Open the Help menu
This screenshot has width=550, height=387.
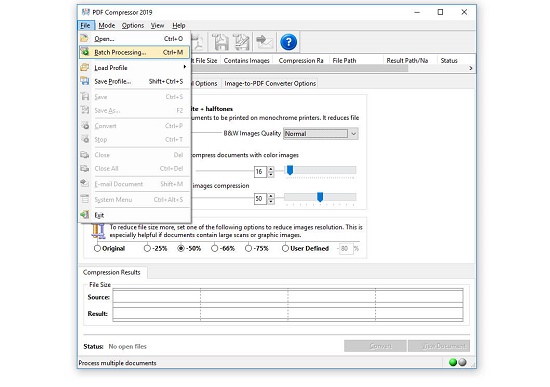click(179, 25)
